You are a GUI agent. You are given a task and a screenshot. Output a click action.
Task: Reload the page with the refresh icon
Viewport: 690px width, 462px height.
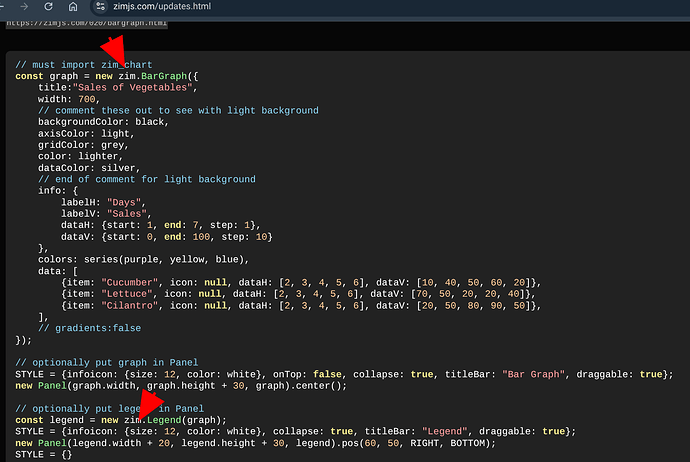tap(48, 7)
